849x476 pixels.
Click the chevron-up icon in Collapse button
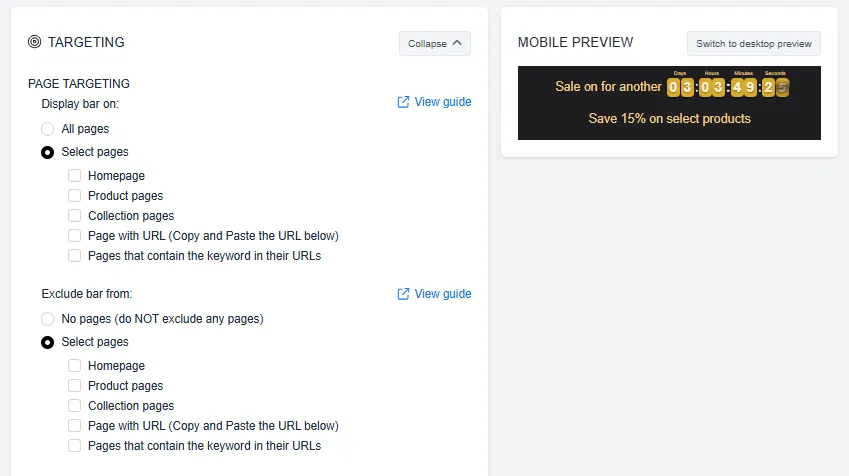[x=457, y=43]
